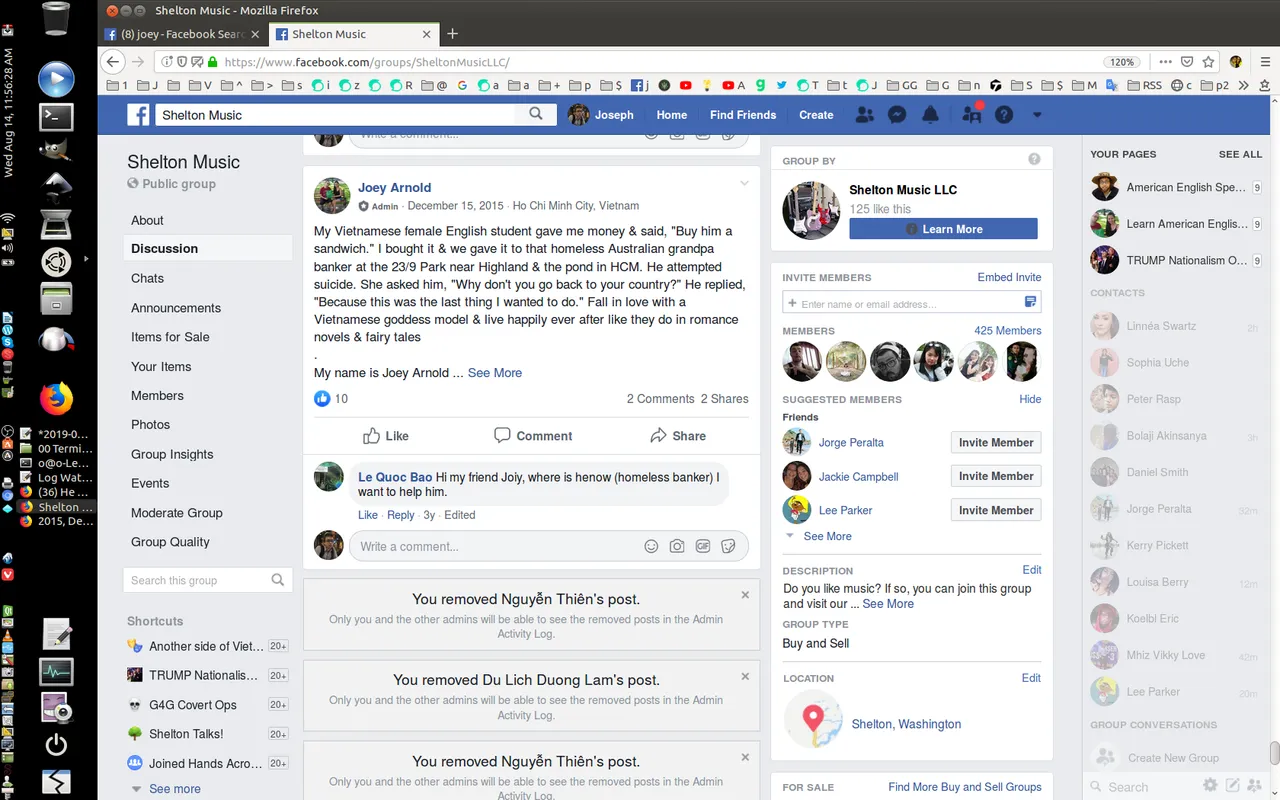Open post options chevron on Joey Arnold's post

click(744, 183)
